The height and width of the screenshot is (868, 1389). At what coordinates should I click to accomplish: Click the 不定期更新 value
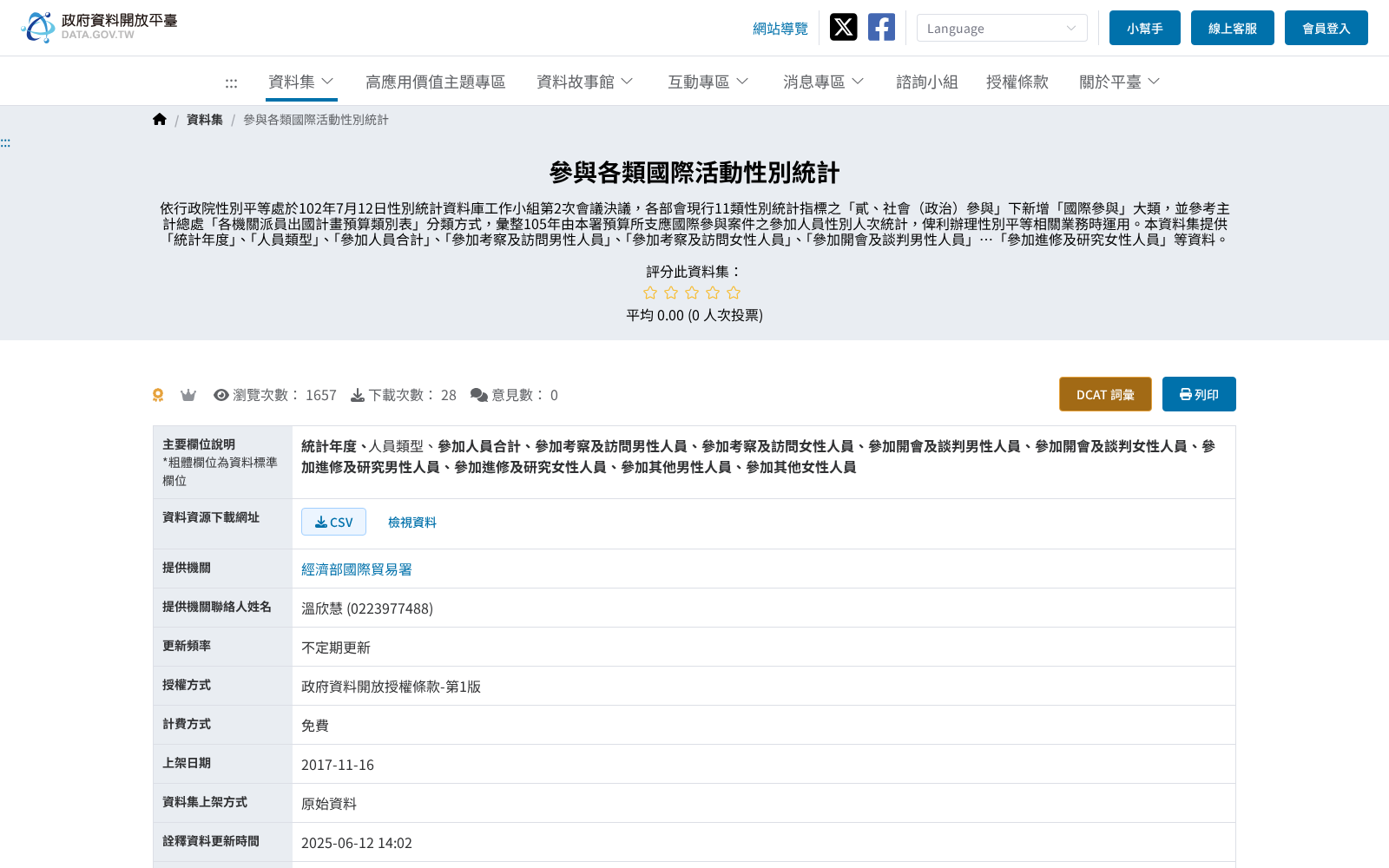(336, 648)
